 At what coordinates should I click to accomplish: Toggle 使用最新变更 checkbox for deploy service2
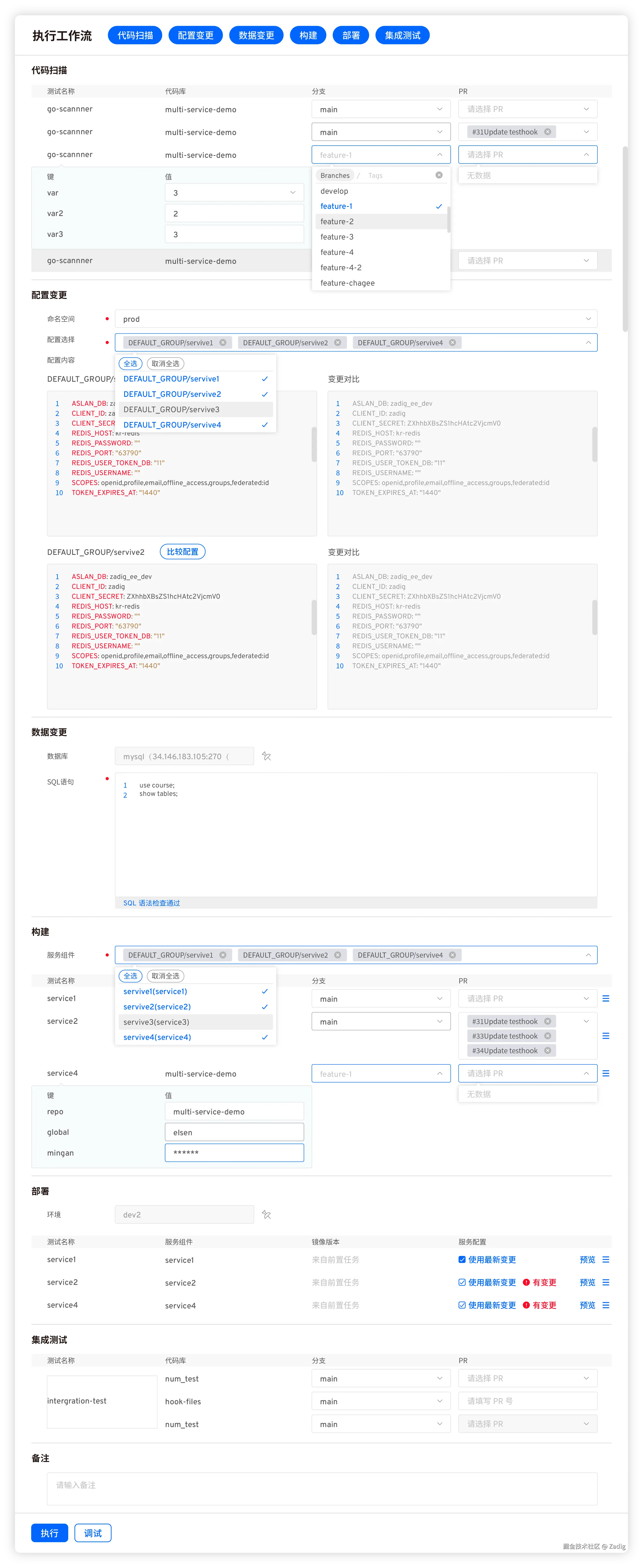pyautogui.click(x=462, y=1283)
